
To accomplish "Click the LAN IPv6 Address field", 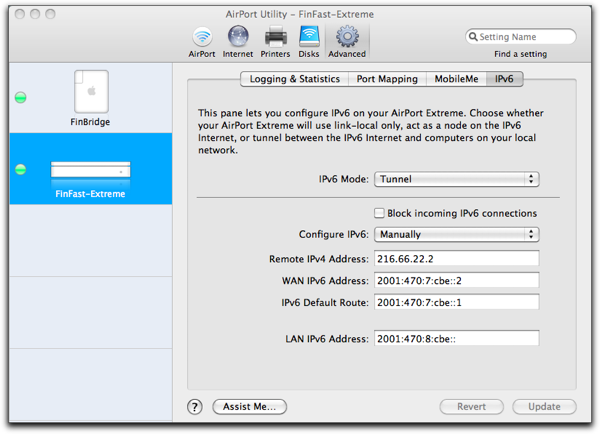I will (457, 339).
